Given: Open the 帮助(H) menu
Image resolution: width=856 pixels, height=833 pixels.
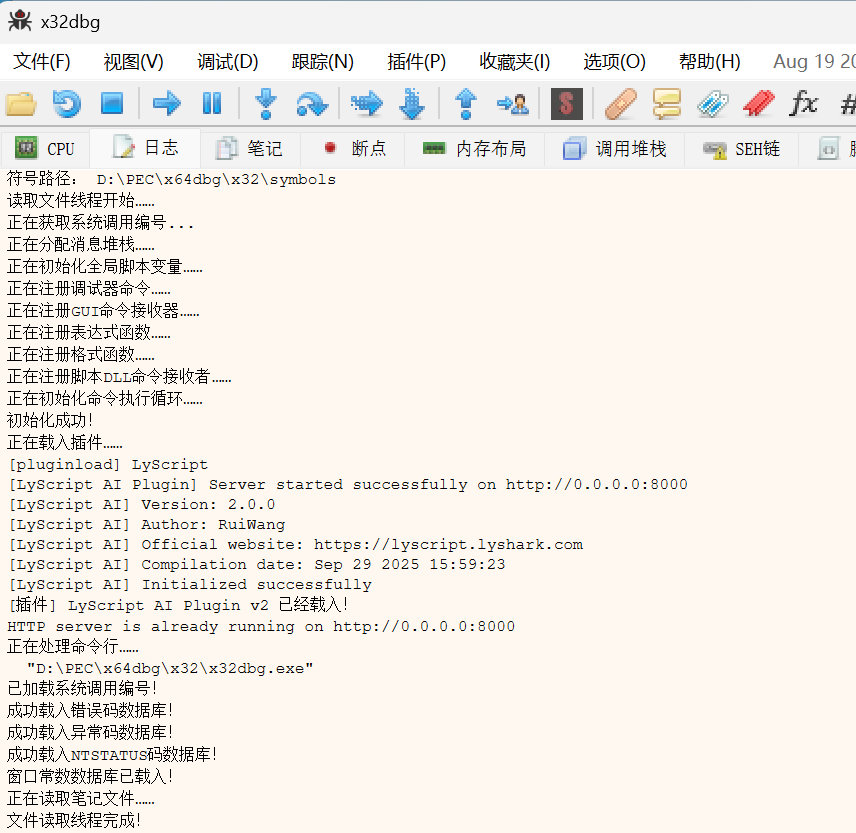Looking at the screenshot, I should click(709, 62).
